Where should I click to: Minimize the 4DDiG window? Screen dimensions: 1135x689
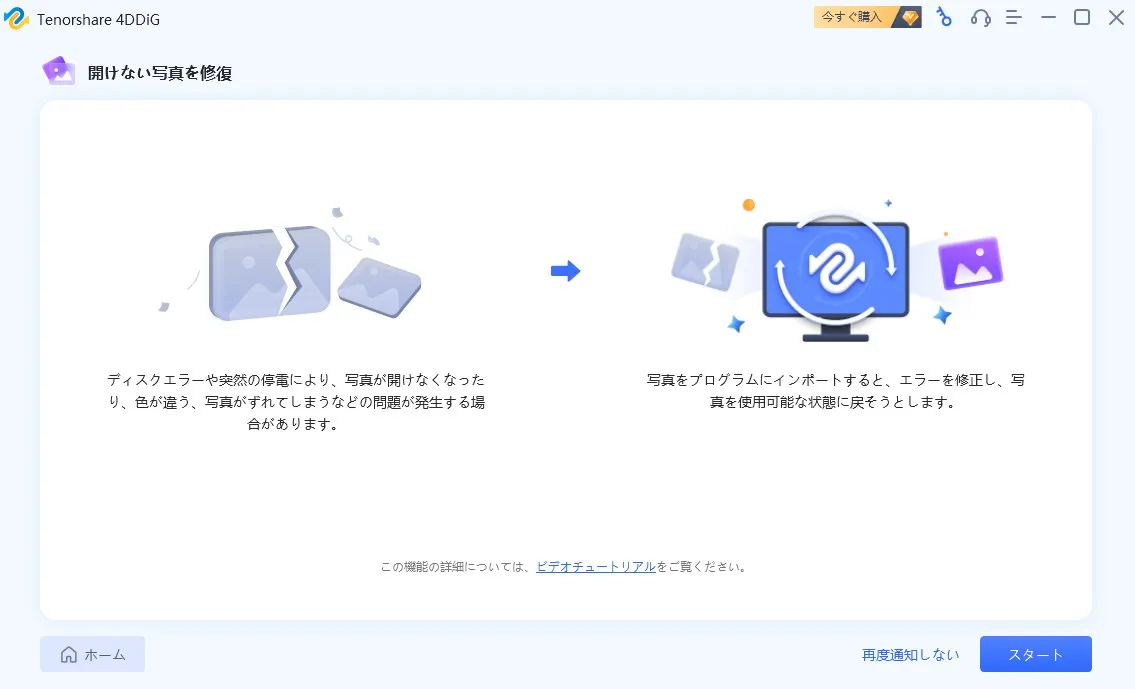pos(1048,17)
